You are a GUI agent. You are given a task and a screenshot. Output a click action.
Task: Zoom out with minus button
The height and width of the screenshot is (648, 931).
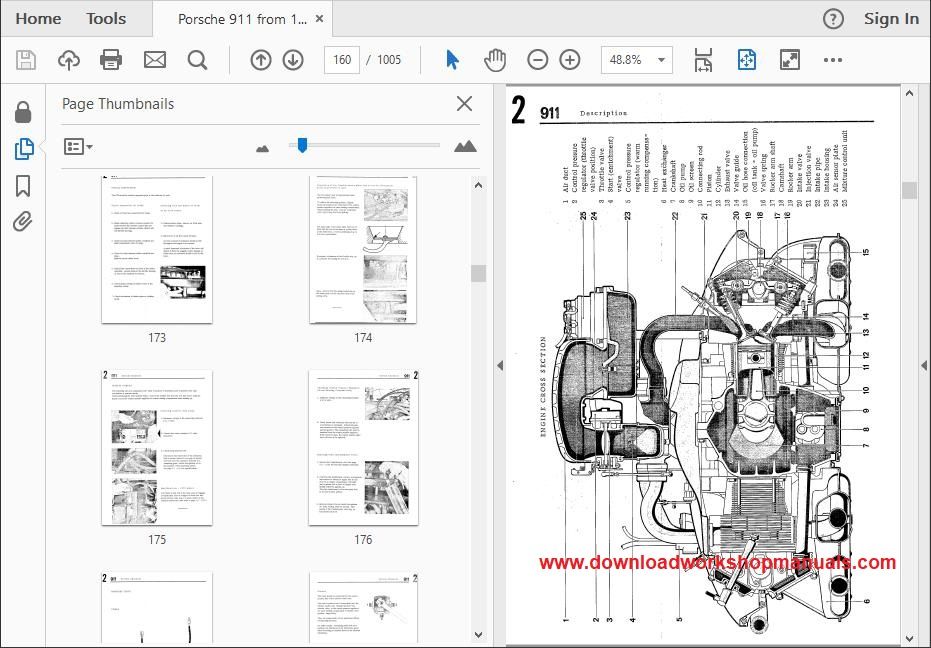[537, 60]
